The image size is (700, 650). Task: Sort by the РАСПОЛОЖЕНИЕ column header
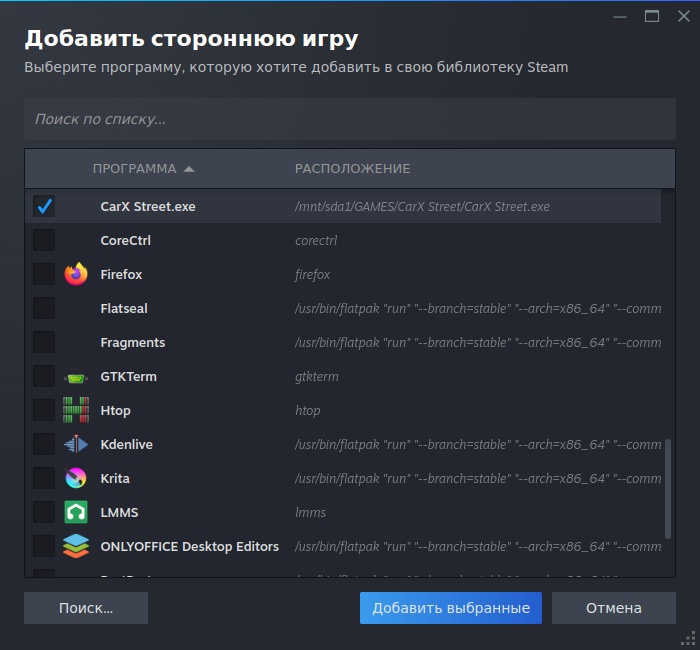point(352,169)
